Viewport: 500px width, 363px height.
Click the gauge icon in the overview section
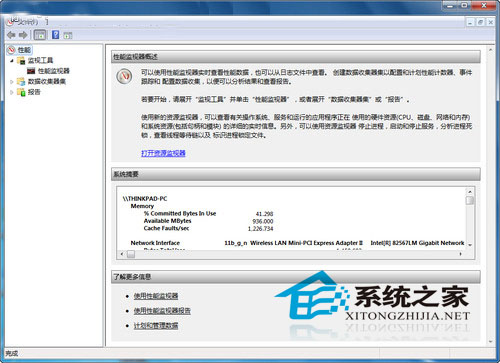124,76
